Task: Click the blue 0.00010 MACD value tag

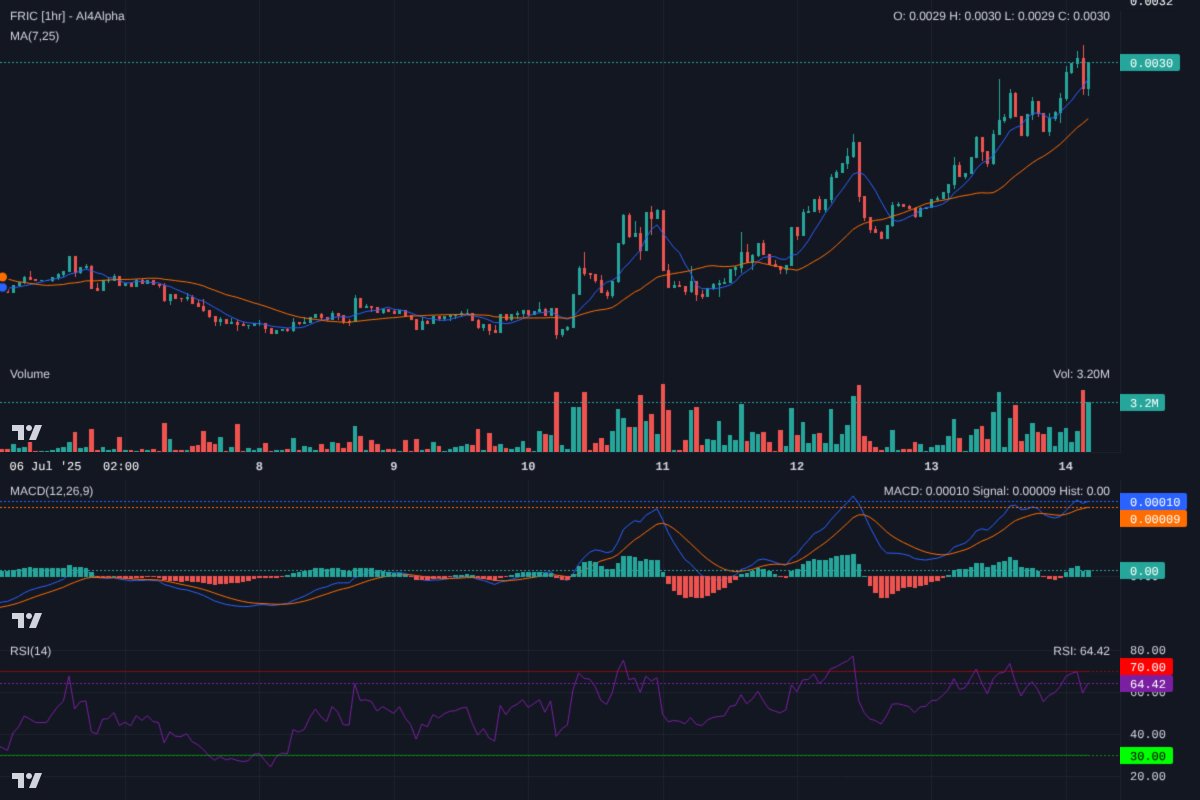Action: 1154,501
